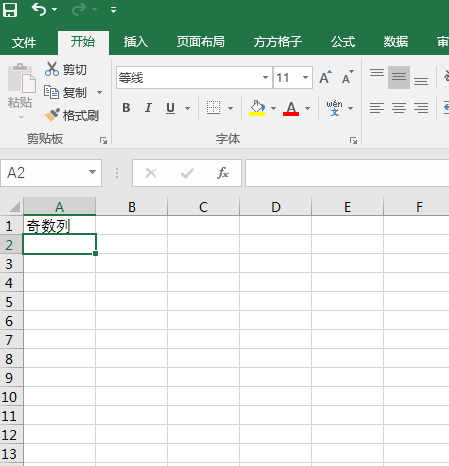Screen dimensions: 449x466
Task: Select column B header
Action: [x=132, y=207]
